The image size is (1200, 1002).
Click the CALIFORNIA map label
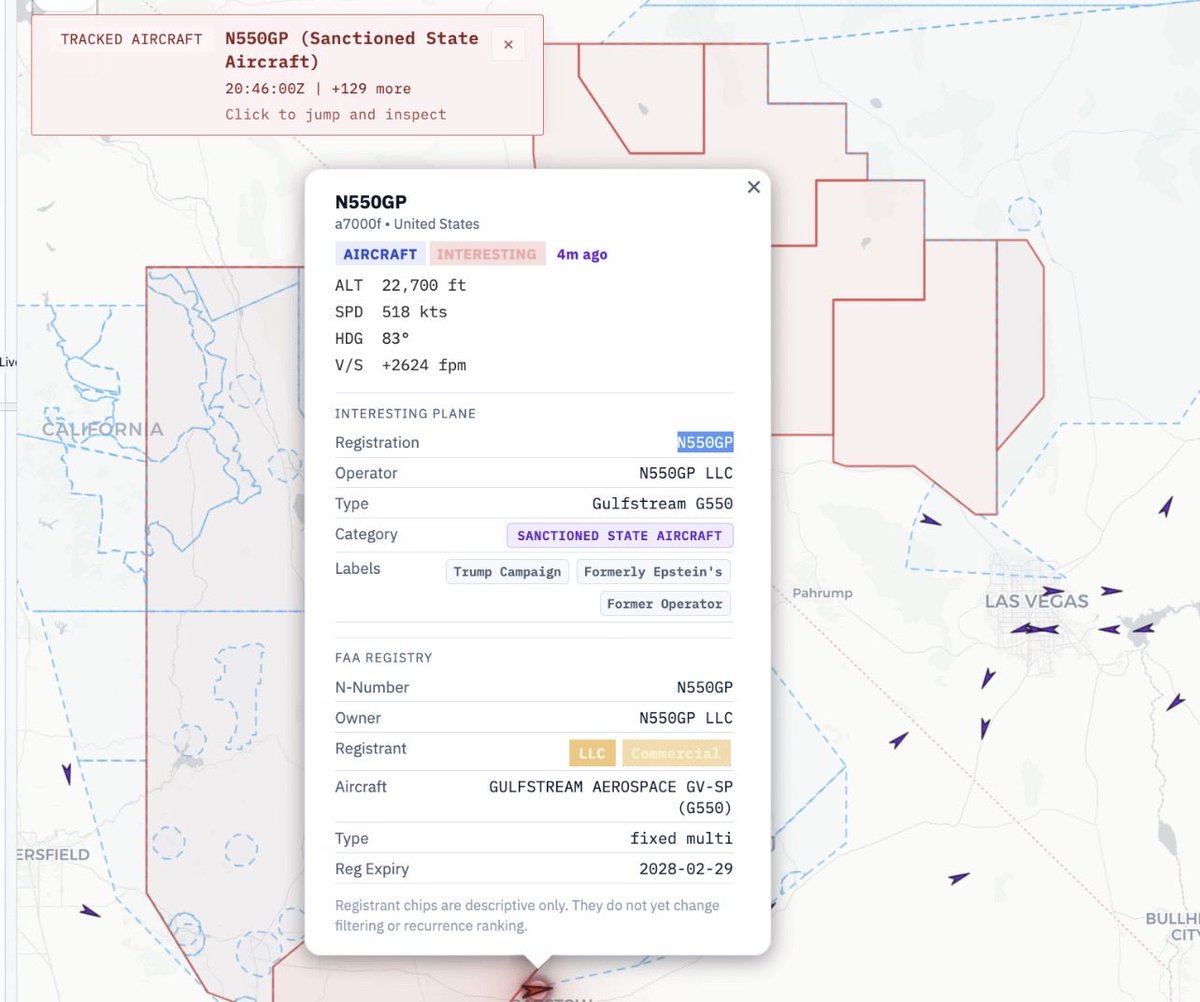pos(102,429)
